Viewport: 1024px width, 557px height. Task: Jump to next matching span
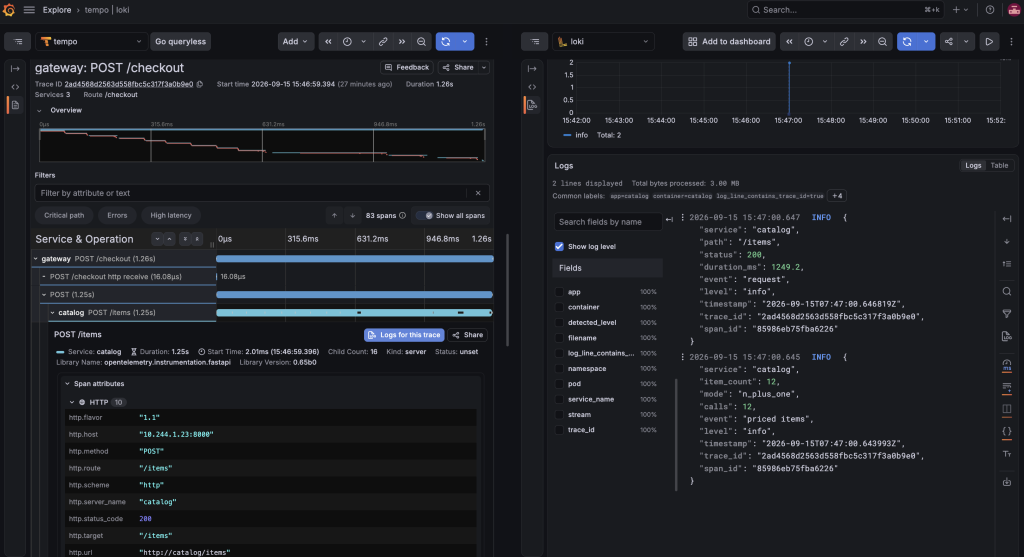tap(353, 215)
